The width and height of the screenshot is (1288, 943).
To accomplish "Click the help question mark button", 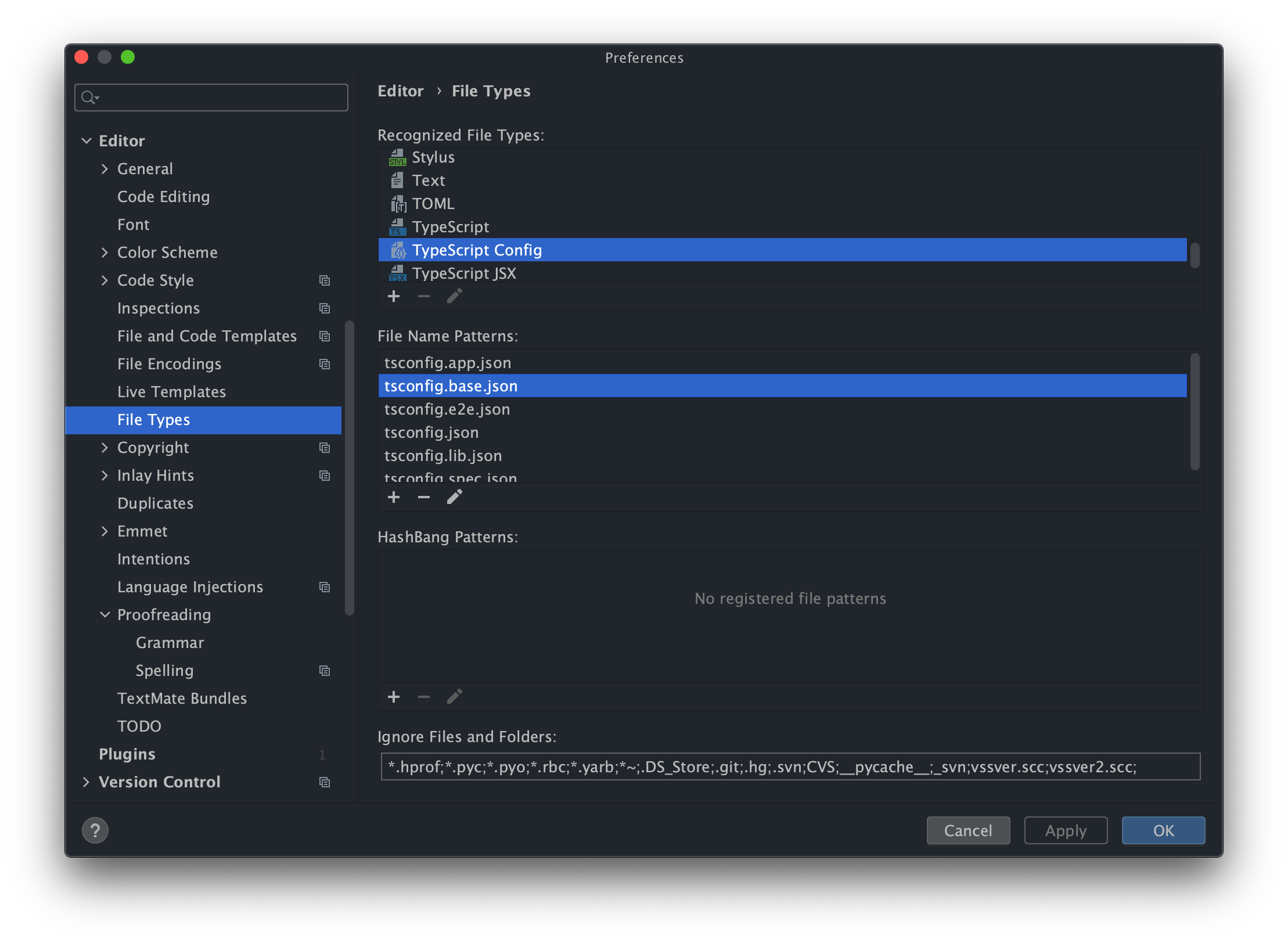I will 95,830.
